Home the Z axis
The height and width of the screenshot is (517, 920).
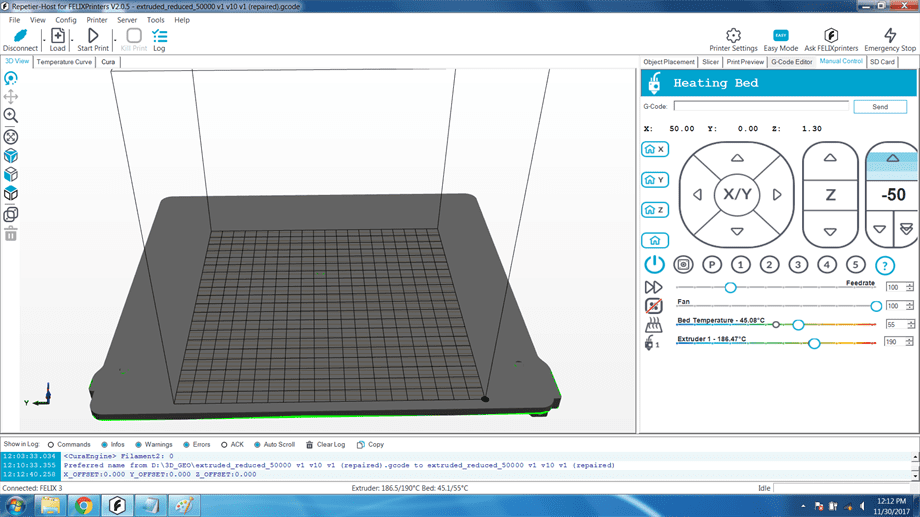click(x=655, y=209)
